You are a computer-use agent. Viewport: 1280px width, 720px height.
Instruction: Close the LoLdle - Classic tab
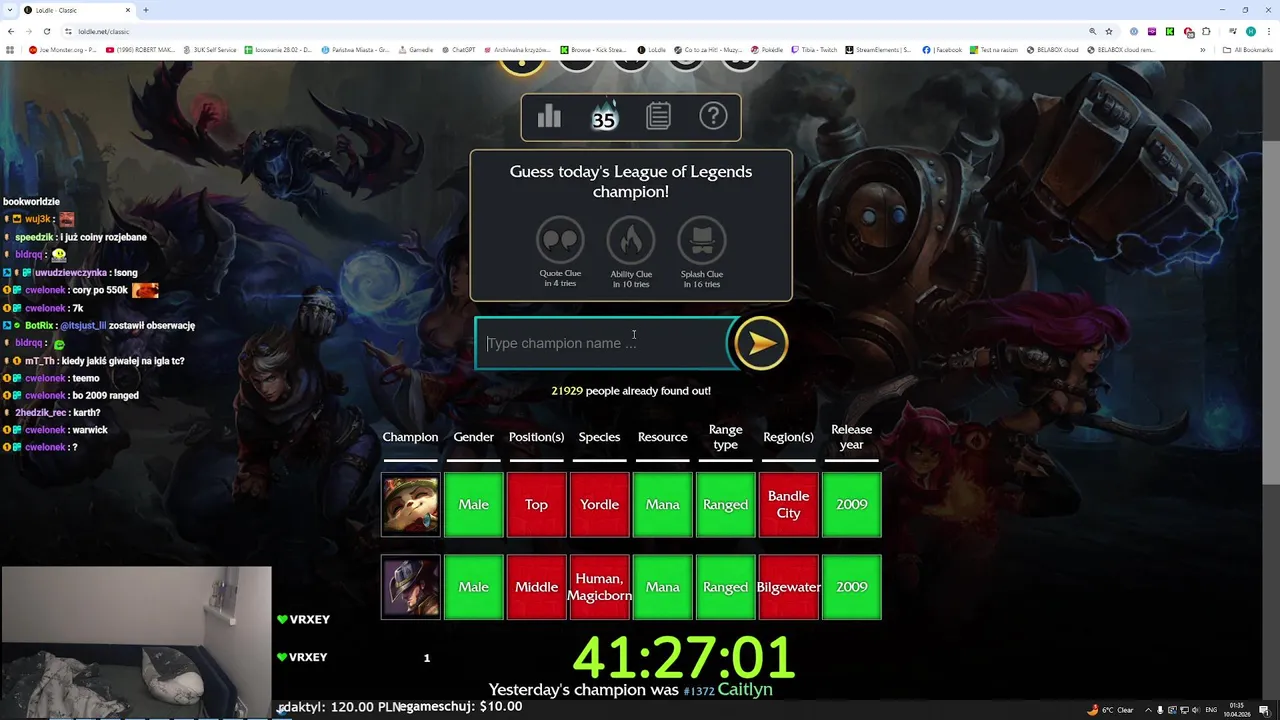(x=128, y=10)
